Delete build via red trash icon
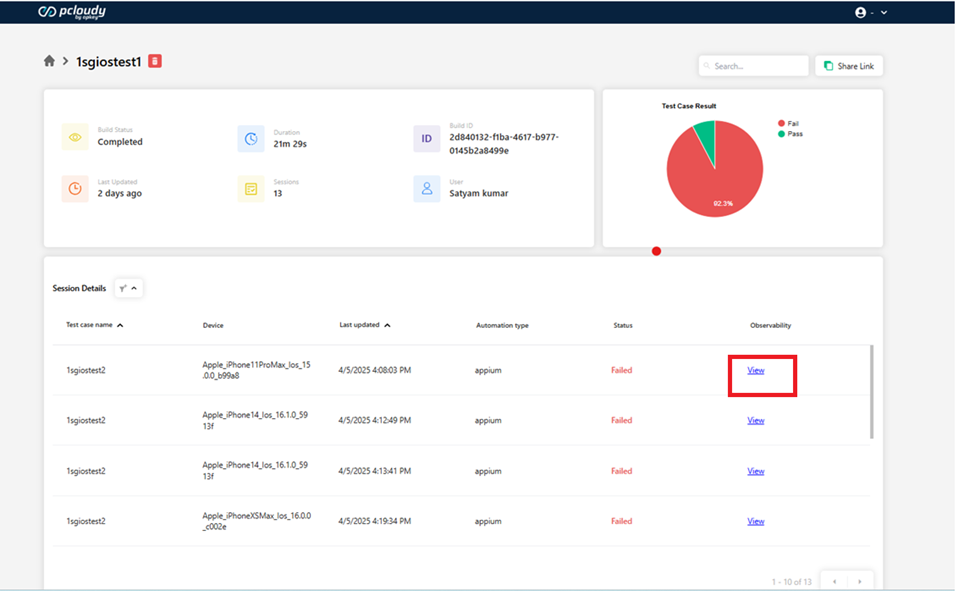Screen dimensions: 975x591 point(155,61)
